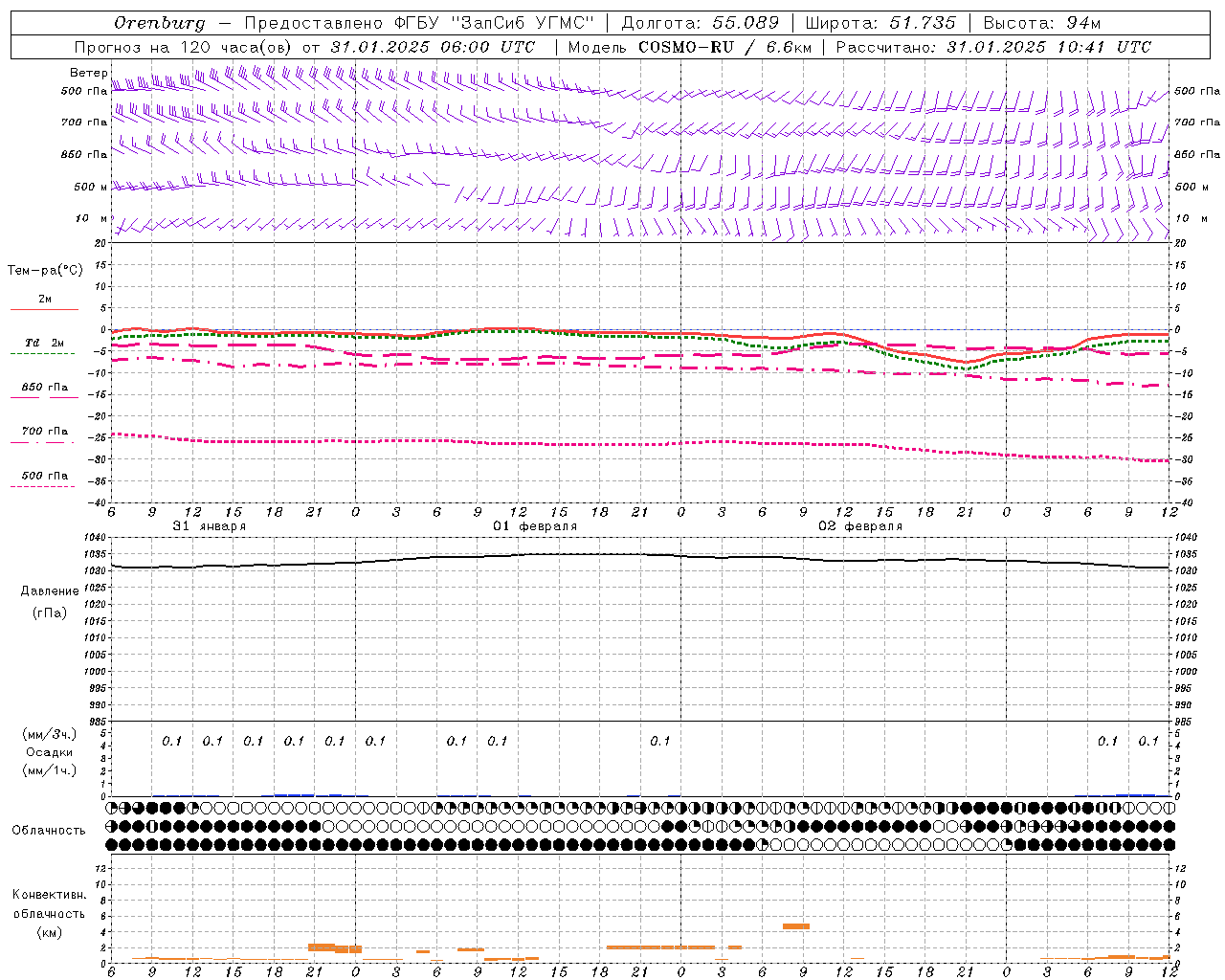The width and height of the screenshot is (1225, 980).
Task: Click the 2м temperature legend entry
Action: (x=45, y=299)
